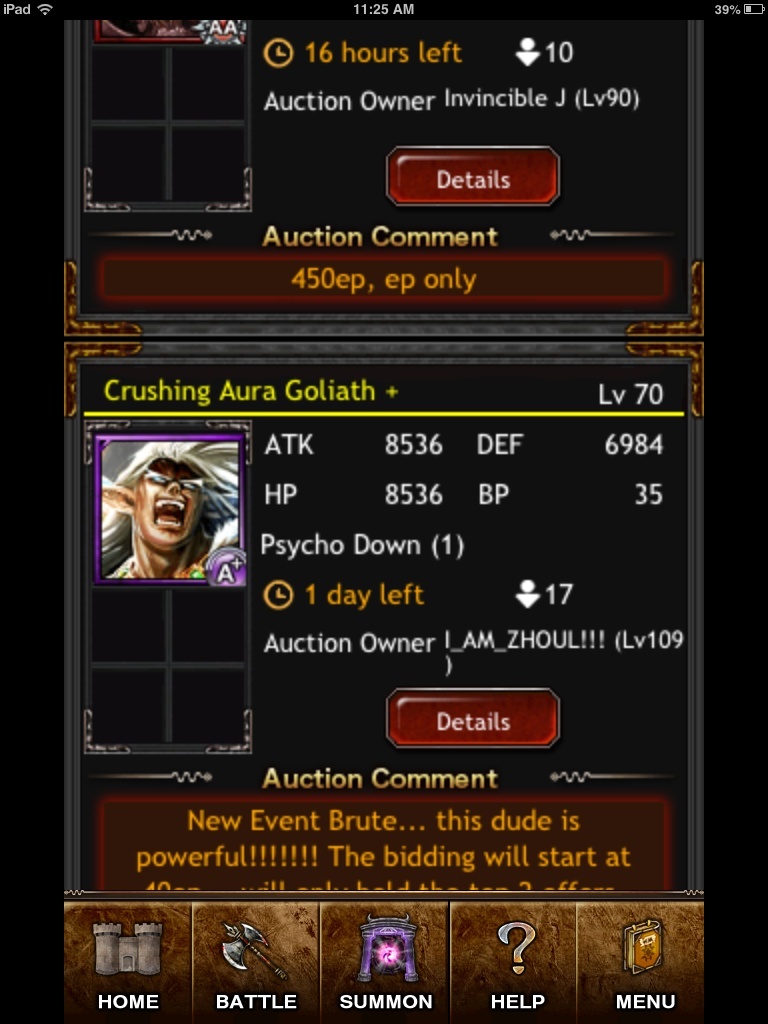Tap the clock icon beside '16 hours left'

point(278,53)
